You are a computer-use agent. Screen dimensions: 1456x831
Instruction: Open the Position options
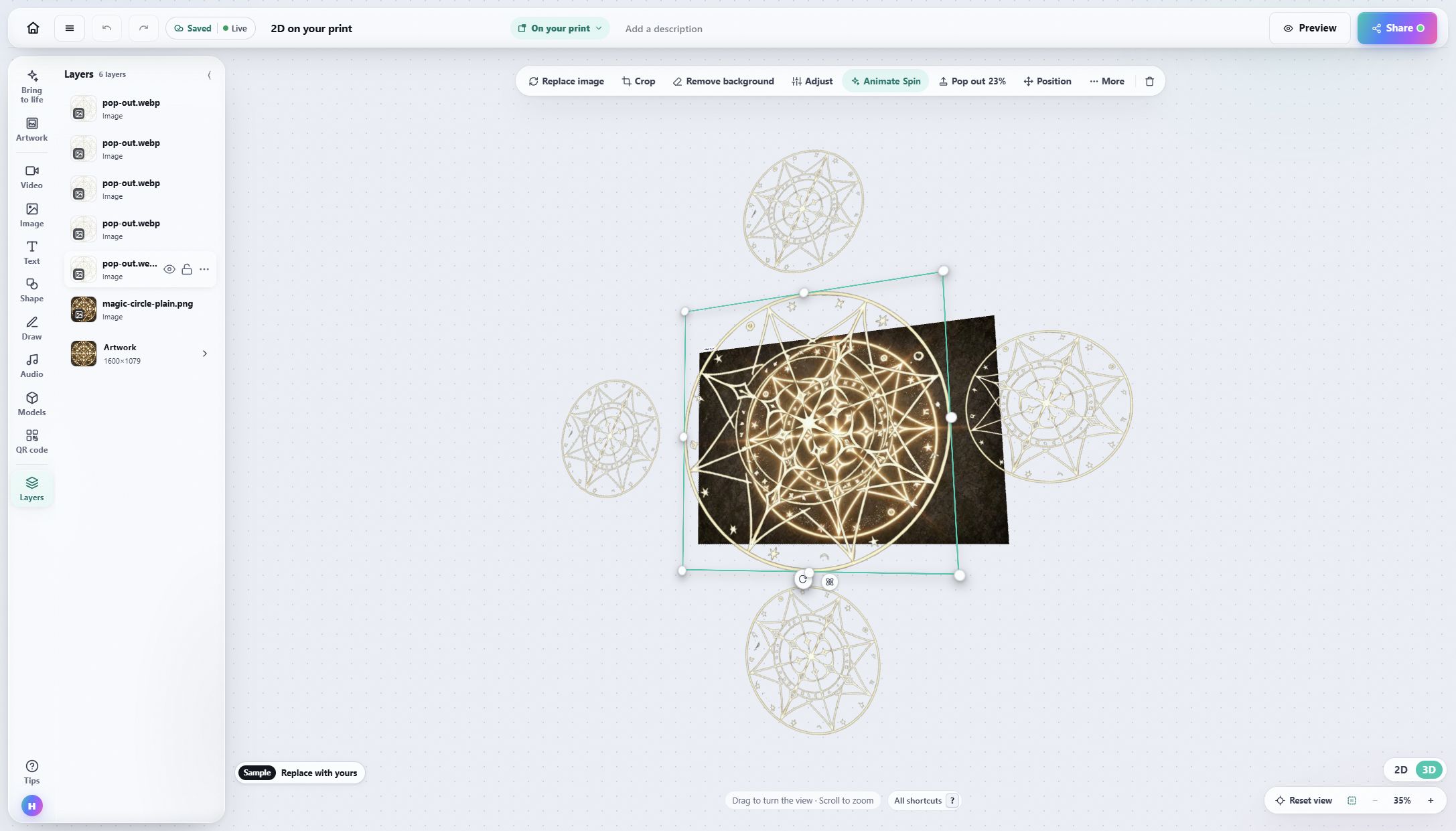click(1047, 81)
